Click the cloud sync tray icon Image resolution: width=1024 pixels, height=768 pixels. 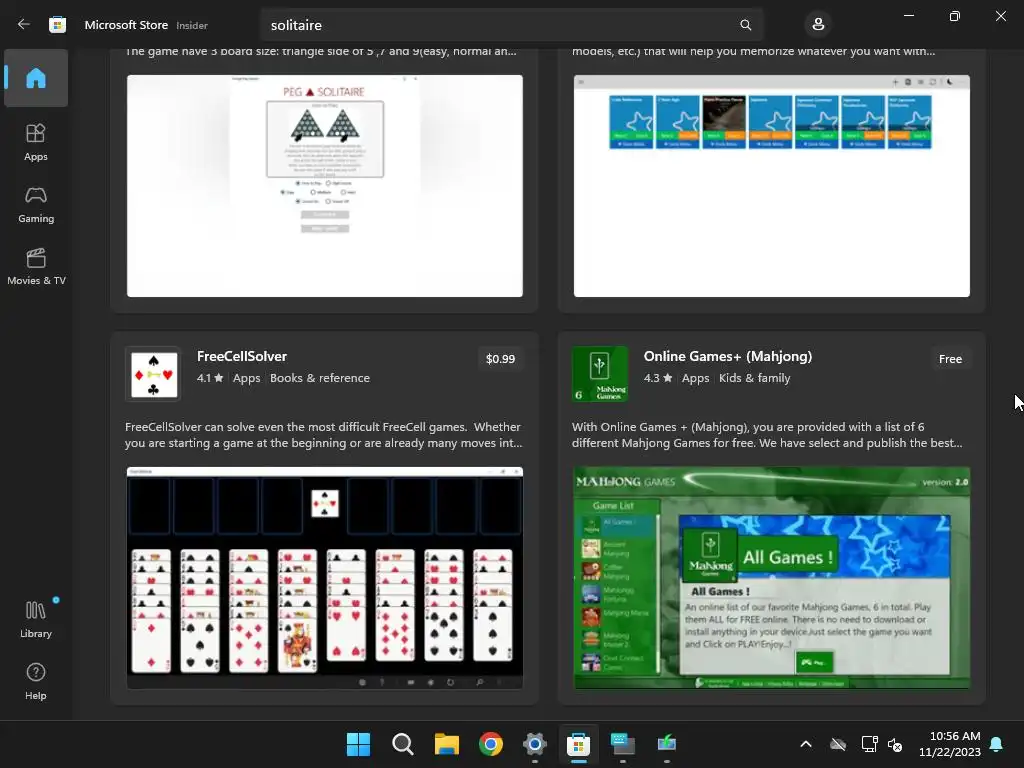pyautogui.click(x=838, y=744)
